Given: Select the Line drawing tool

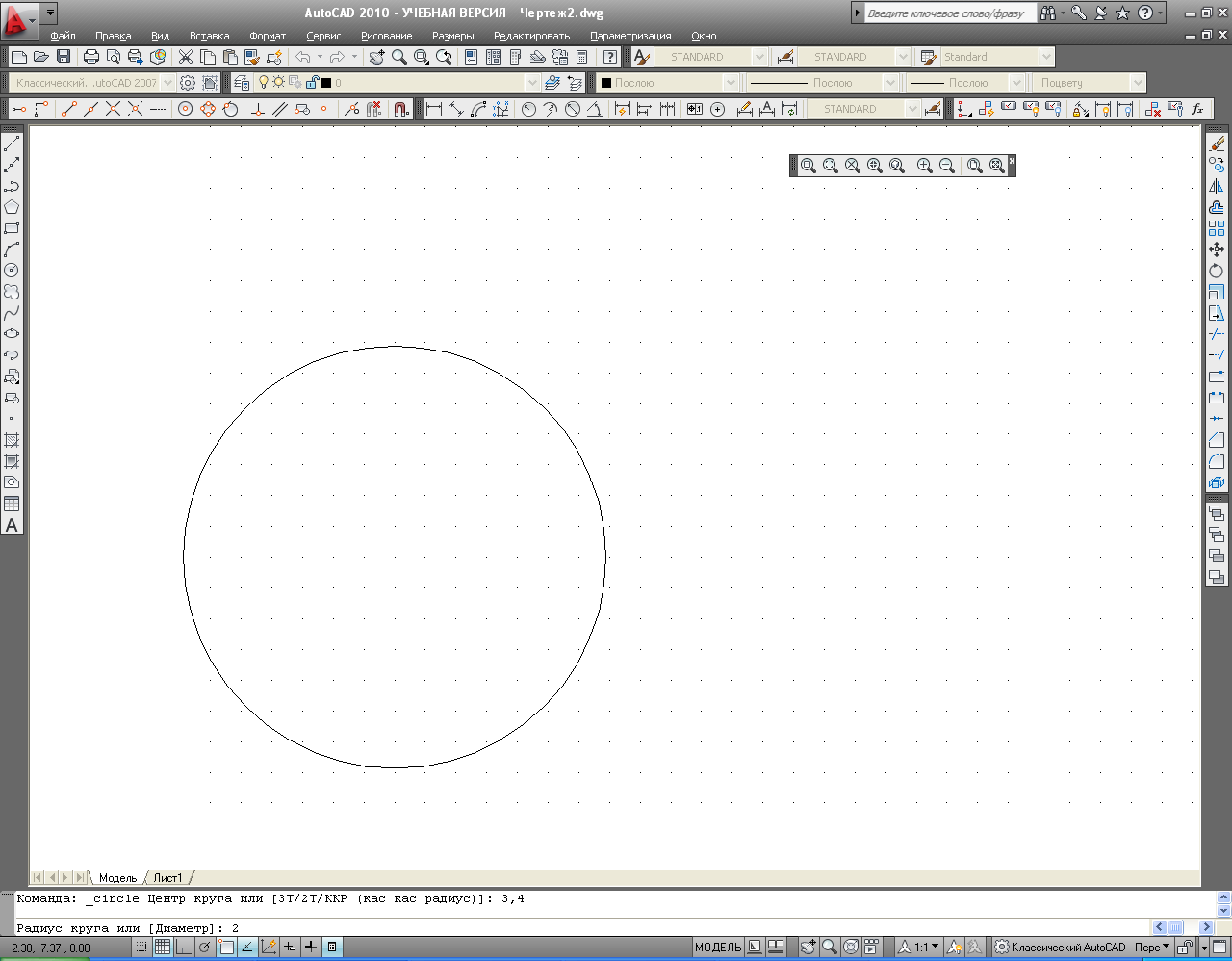Looking at the screenshot, I should (12, 144).
